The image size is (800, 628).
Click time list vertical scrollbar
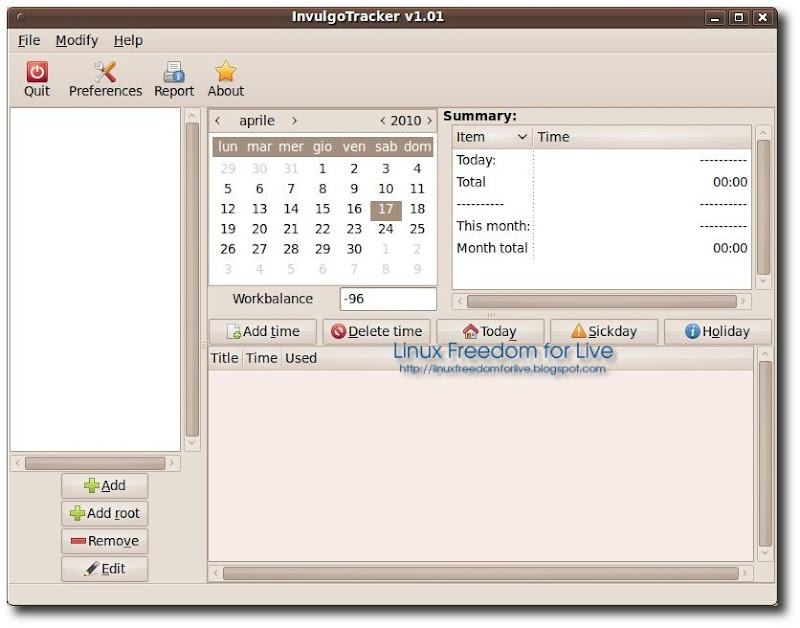pos(765,454)
